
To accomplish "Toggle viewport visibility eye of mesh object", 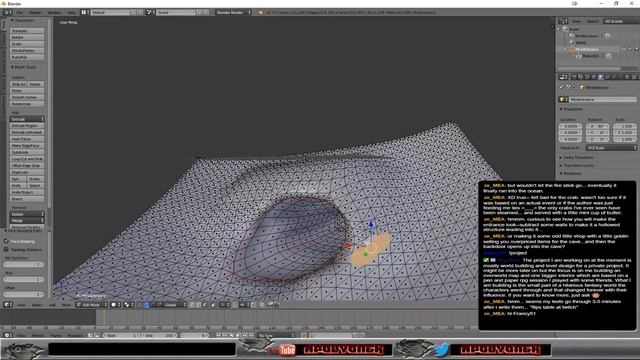I will (x=623, y=49).
